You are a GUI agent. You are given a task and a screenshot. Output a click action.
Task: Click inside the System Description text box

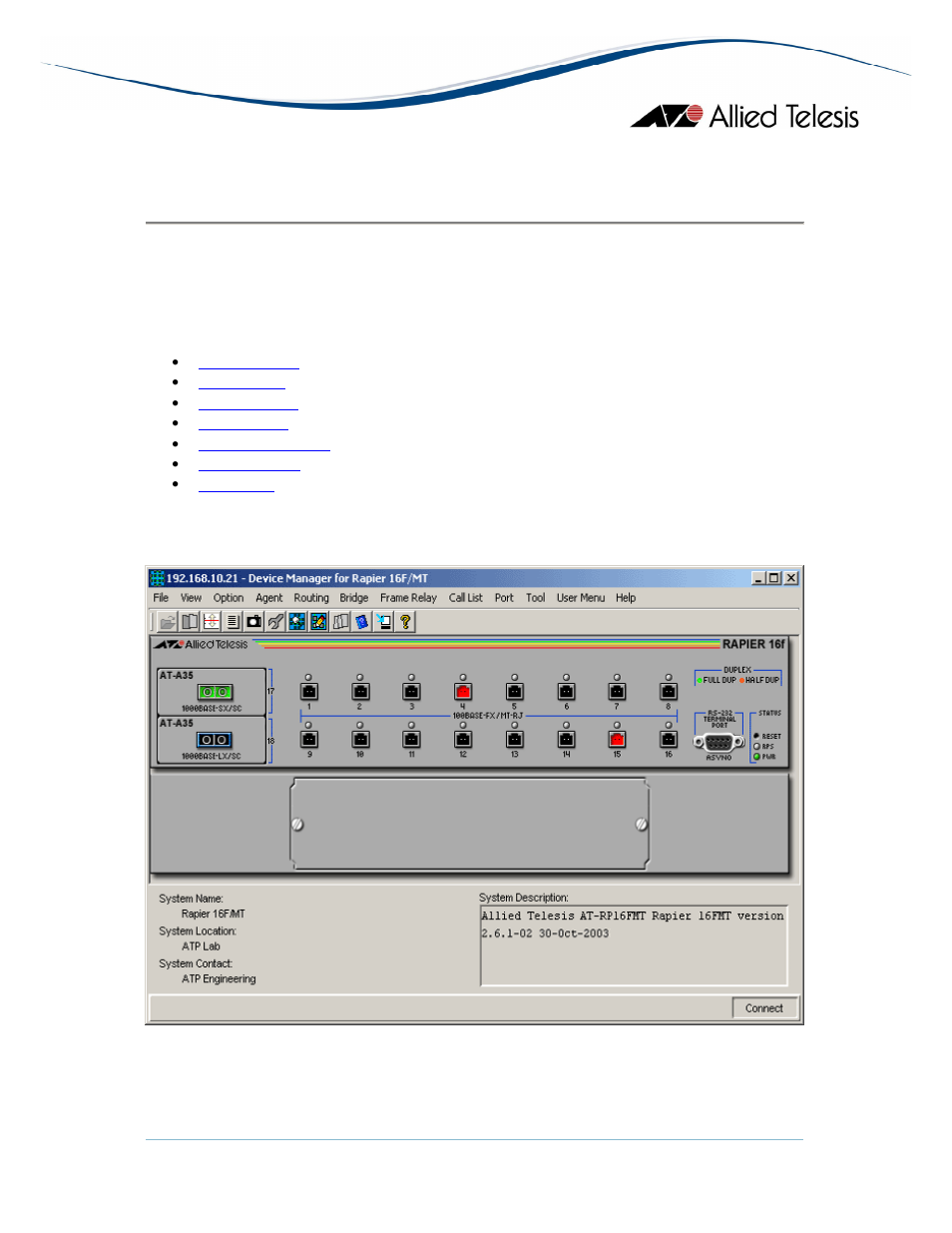click(x=634, y=945)
